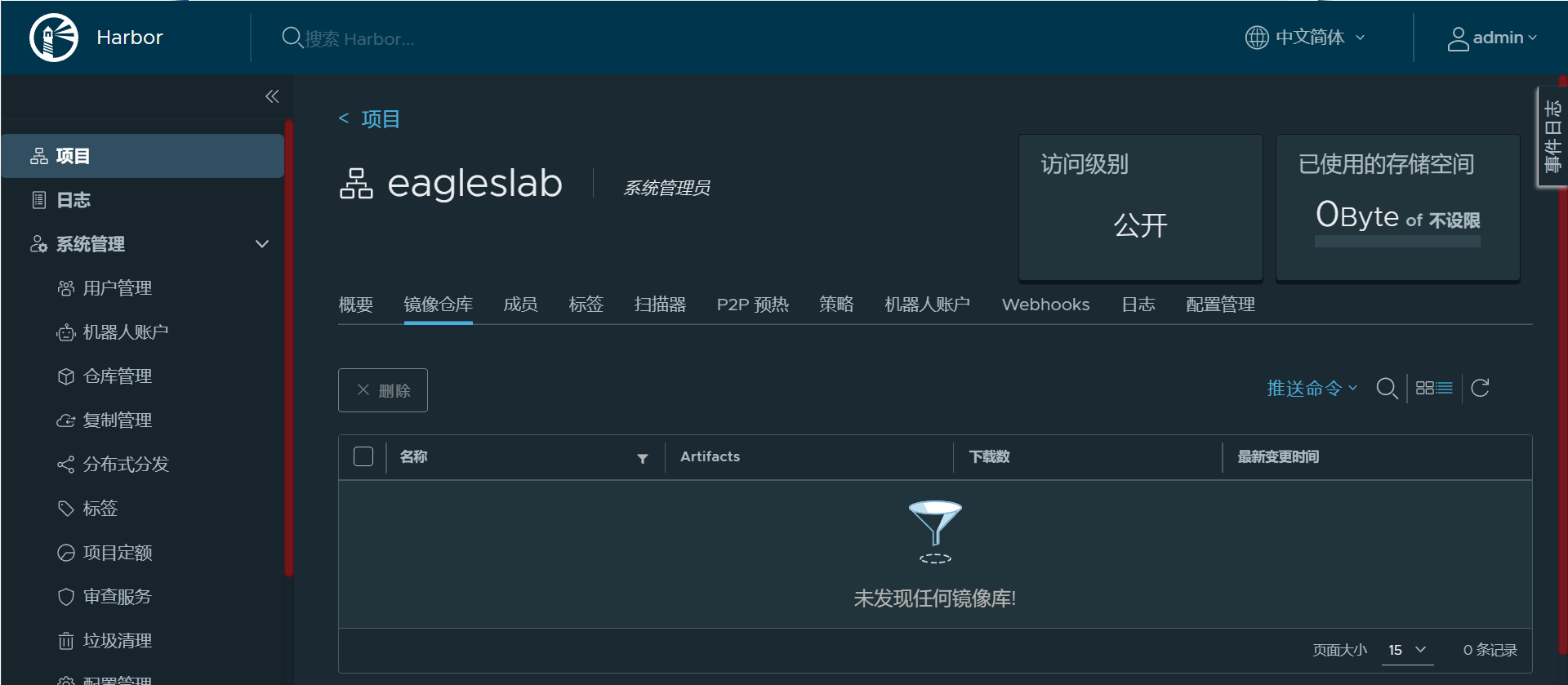Open repository search magnifier icon
The image size is (1568, 685).
(1387, 388)
